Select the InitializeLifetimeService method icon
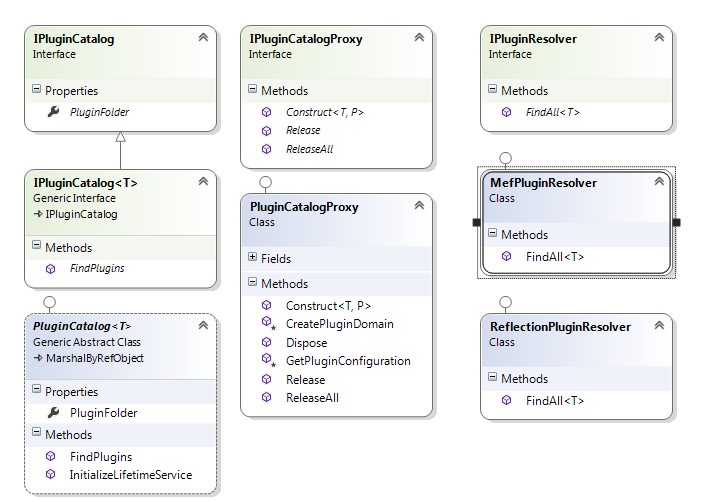Viewport: 704px width, 502px height. click(51, 474)
